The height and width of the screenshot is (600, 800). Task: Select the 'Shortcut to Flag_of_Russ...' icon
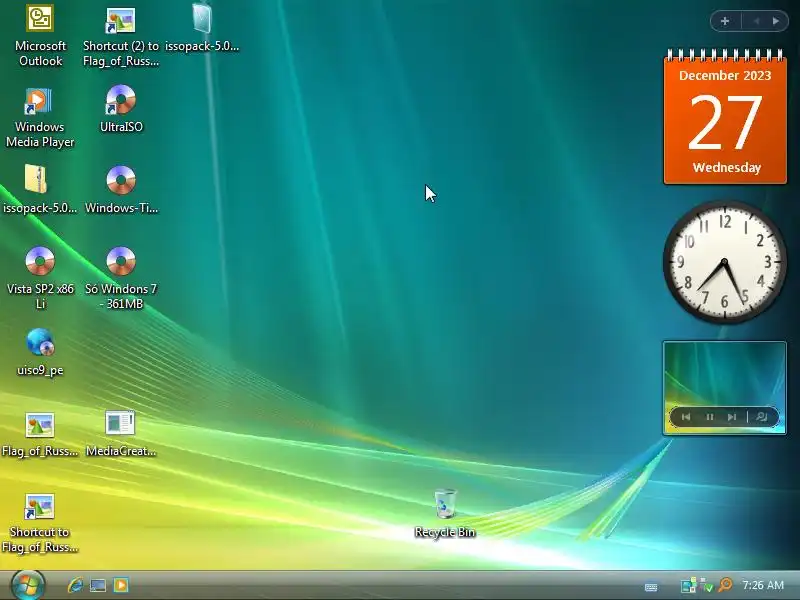(40, 523)
